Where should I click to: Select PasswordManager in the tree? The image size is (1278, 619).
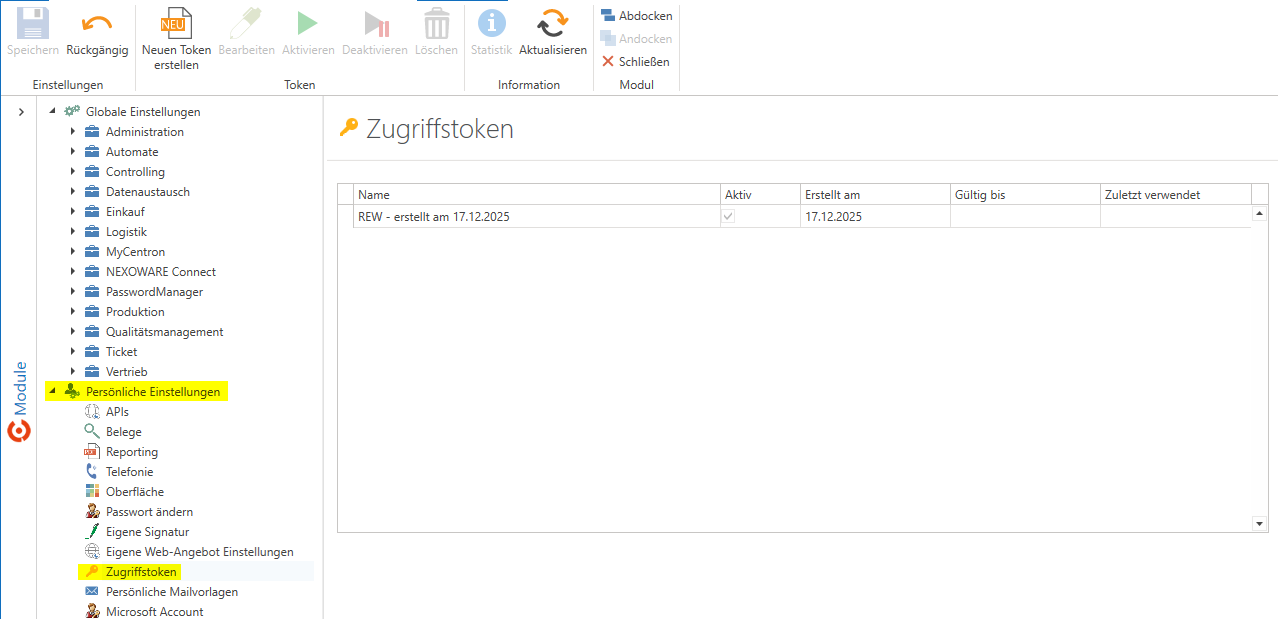click(154, 292)
